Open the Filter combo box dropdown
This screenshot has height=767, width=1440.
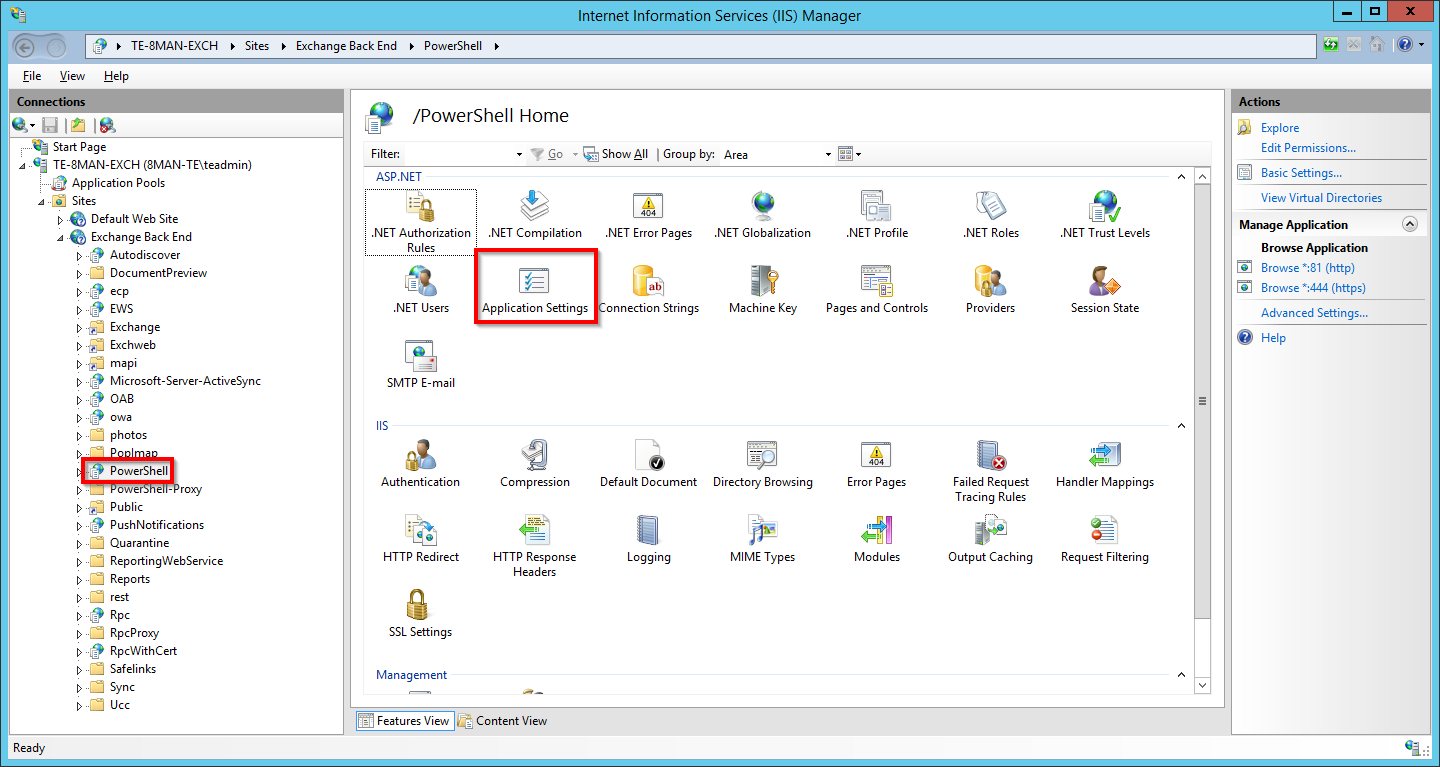click(x=519, y=154)
